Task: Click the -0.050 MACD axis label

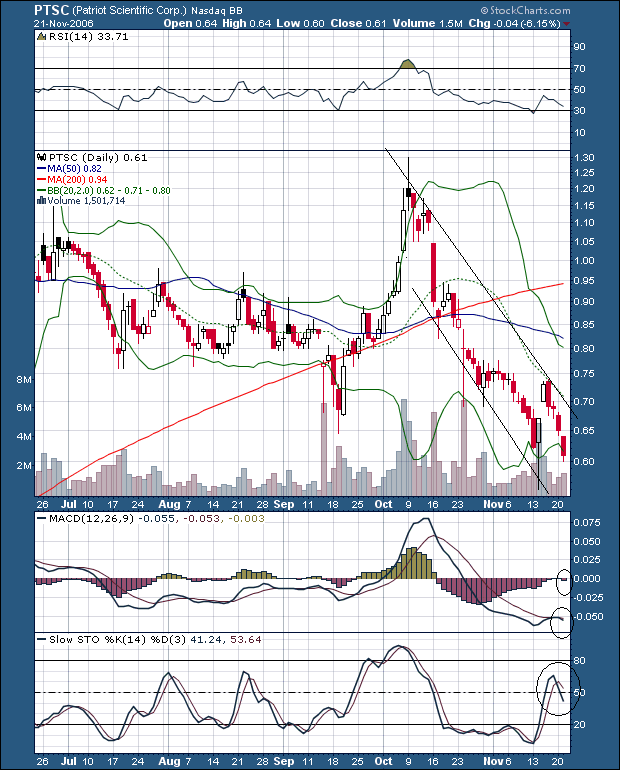Action: coord(588,617)
